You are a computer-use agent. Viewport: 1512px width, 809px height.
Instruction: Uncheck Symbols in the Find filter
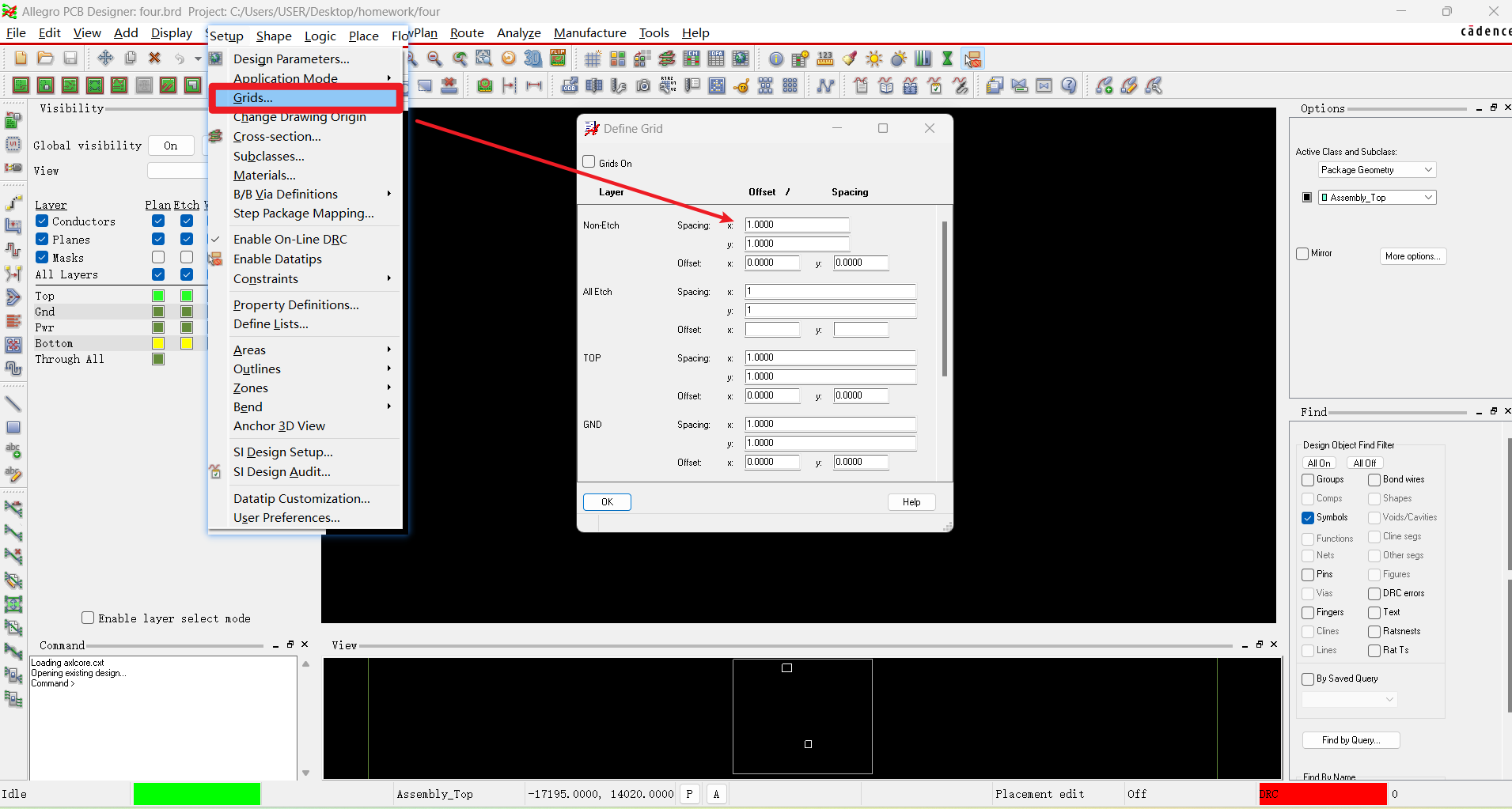[x=1308, y=518]
